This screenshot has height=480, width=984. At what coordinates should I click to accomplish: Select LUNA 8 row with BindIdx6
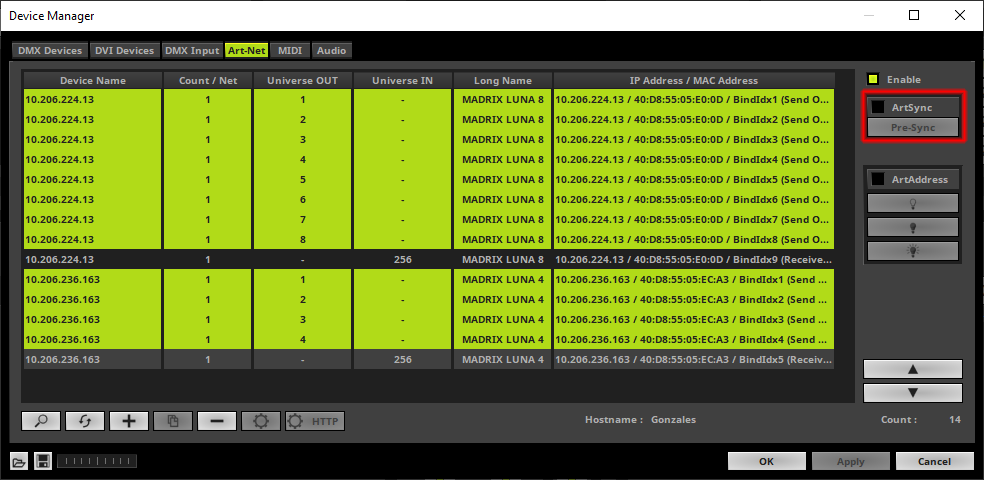pos(429,200)
